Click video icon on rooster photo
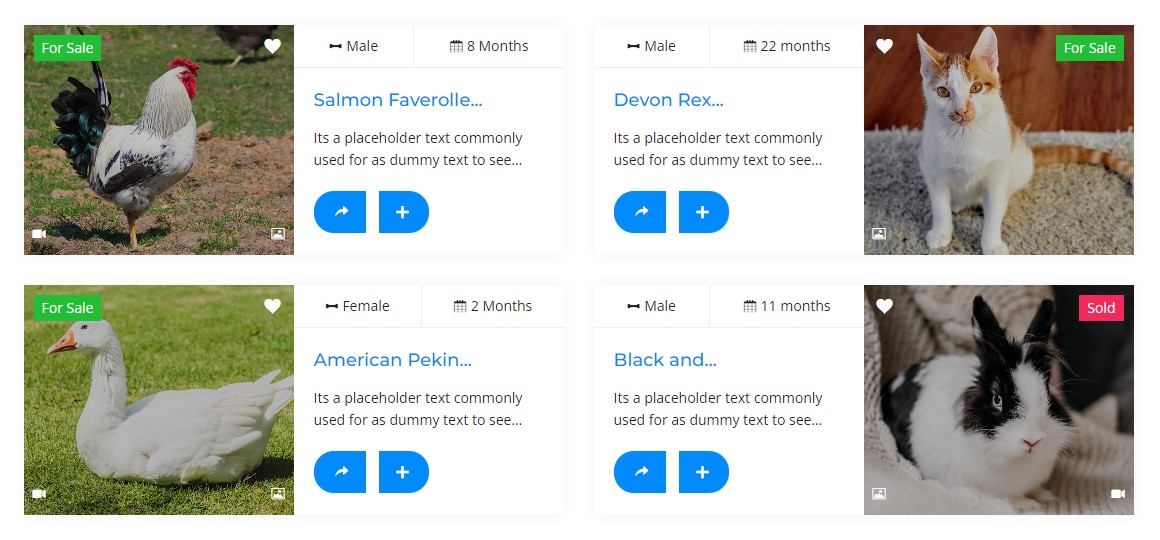Image resolution: width=1160 pixels, height=540 pixels. [39, 234]
